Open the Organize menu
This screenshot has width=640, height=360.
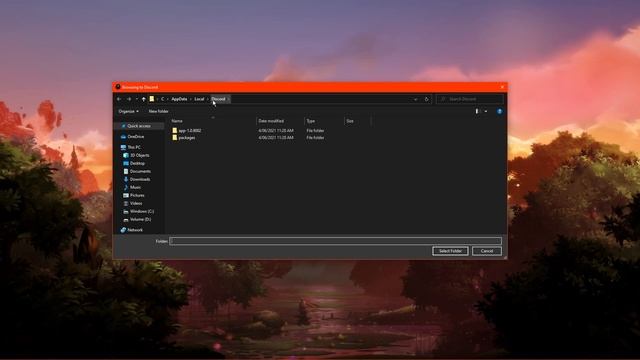128,111
